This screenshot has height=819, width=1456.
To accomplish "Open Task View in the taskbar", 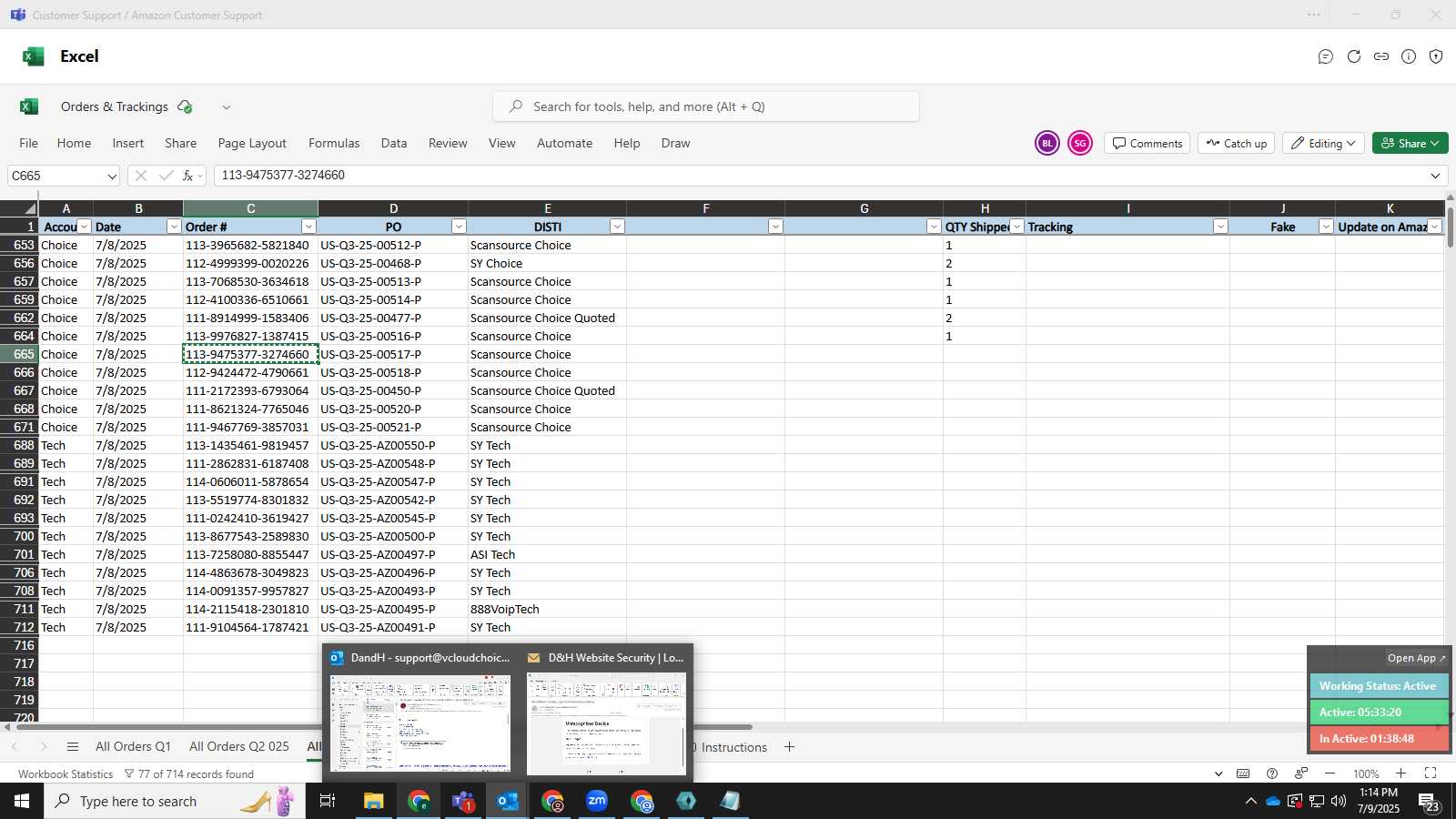I will pyautogui.click(x=328, y=801).
